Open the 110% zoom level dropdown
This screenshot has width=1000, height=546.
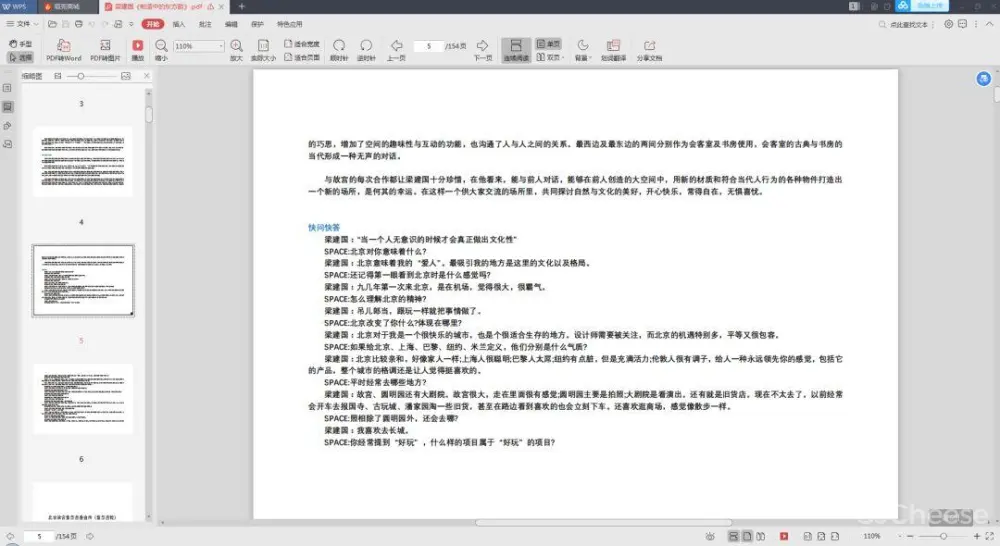(x=220, y=46)
